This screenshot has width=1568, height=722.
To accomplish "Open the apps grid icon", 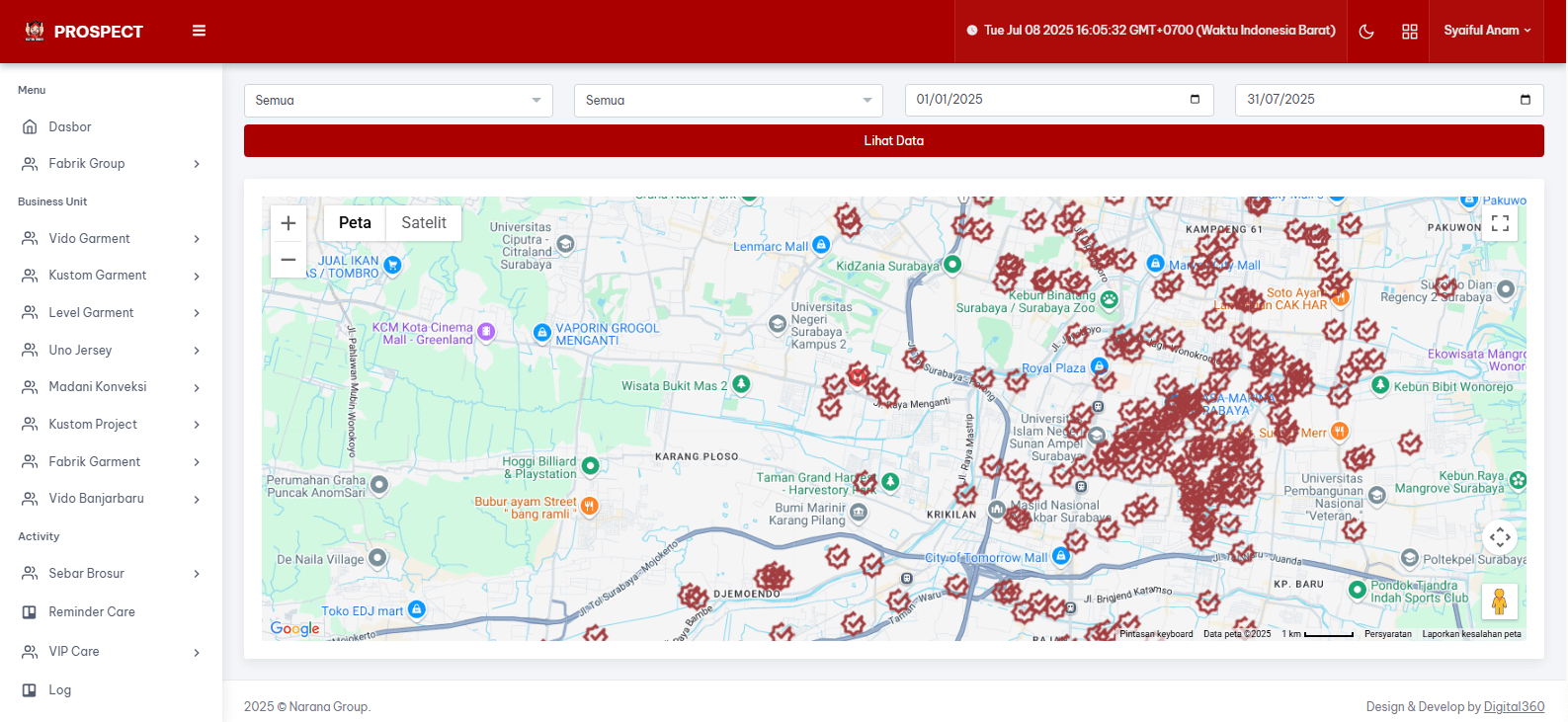I will pyautogui.click(x=1410, y=32).
